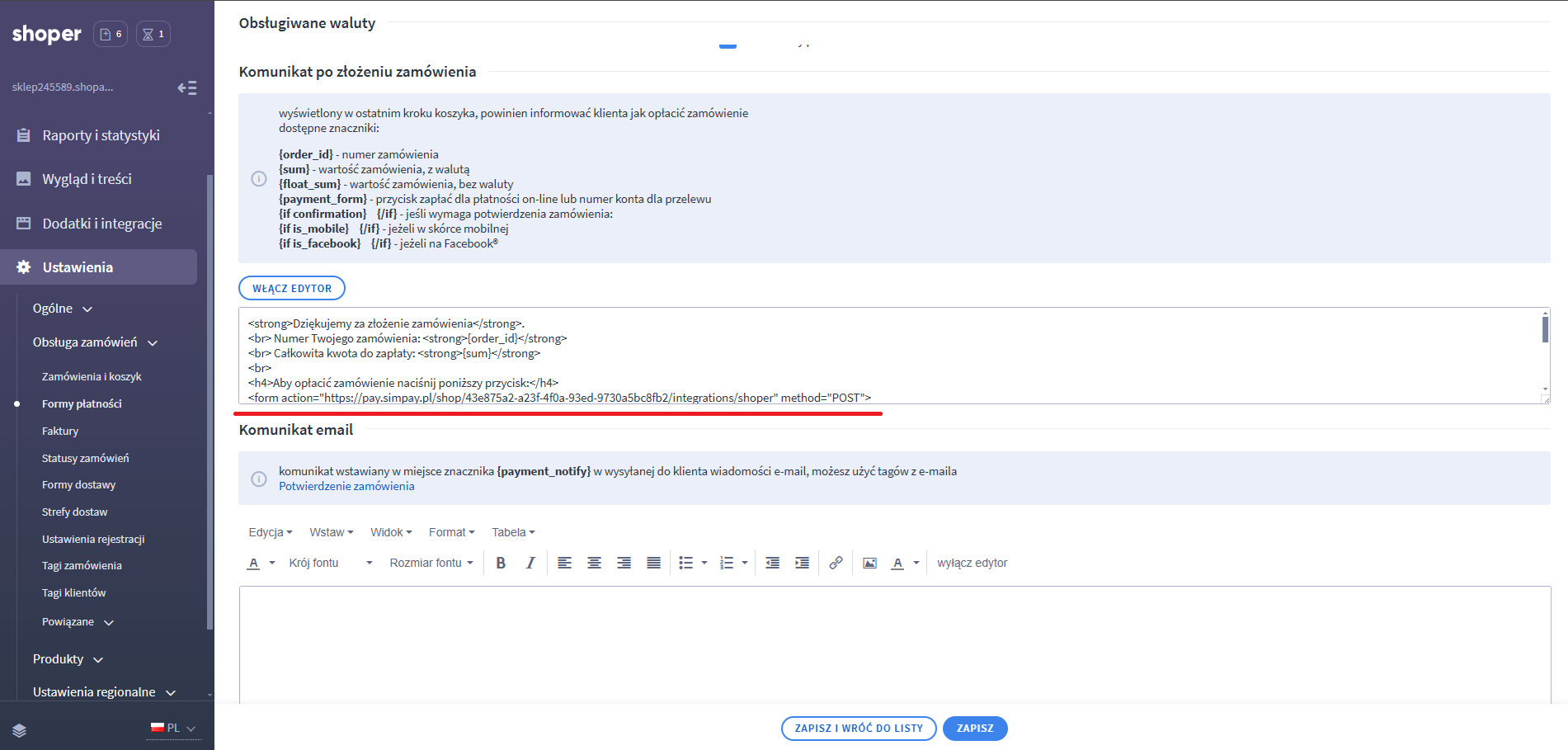Open the Edycja editor menu
Viewport: 1568px width, 750px height.
coord(271,532)
